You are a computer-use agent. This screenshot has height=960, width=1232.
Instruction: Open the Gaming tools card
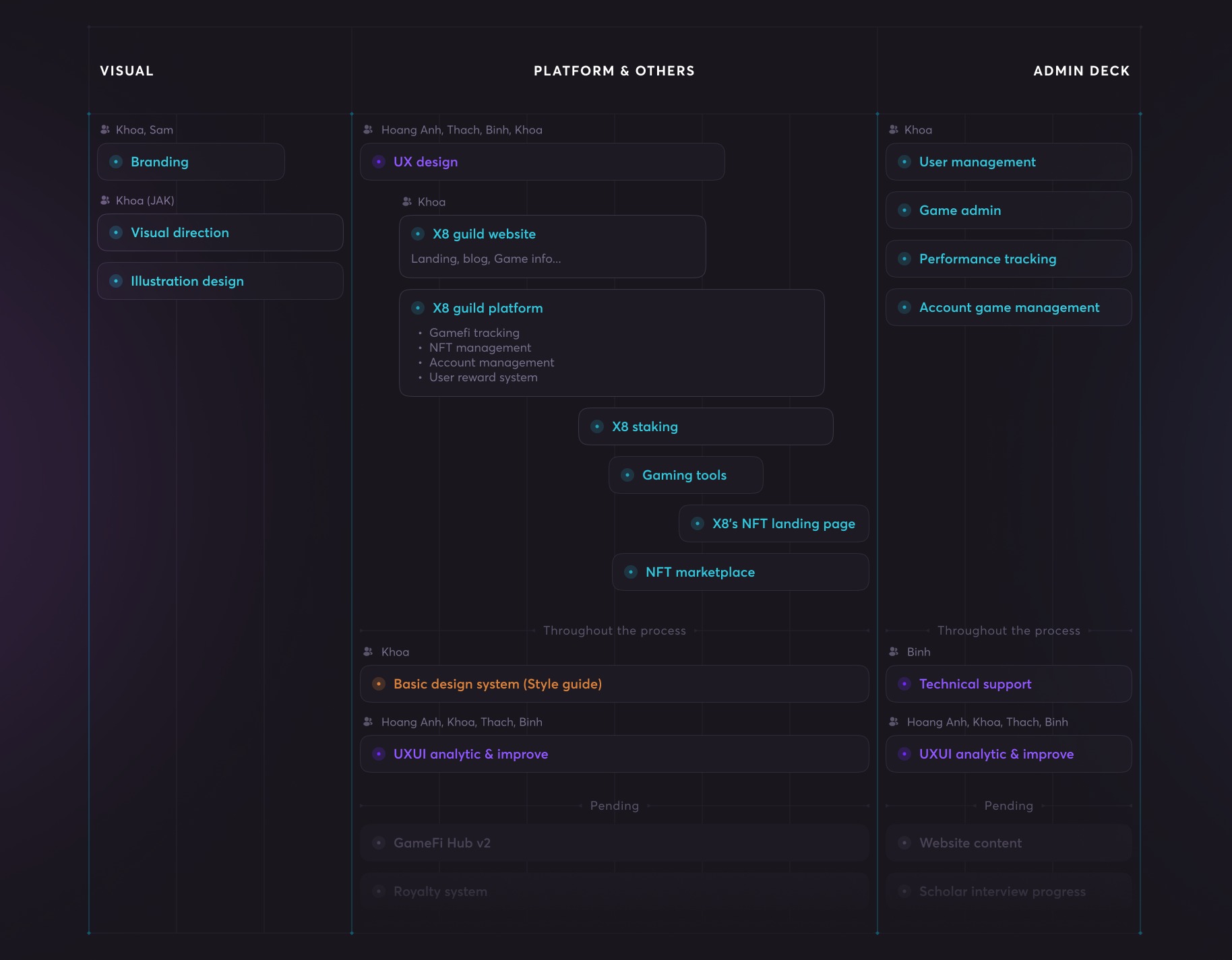pos(685,475)
